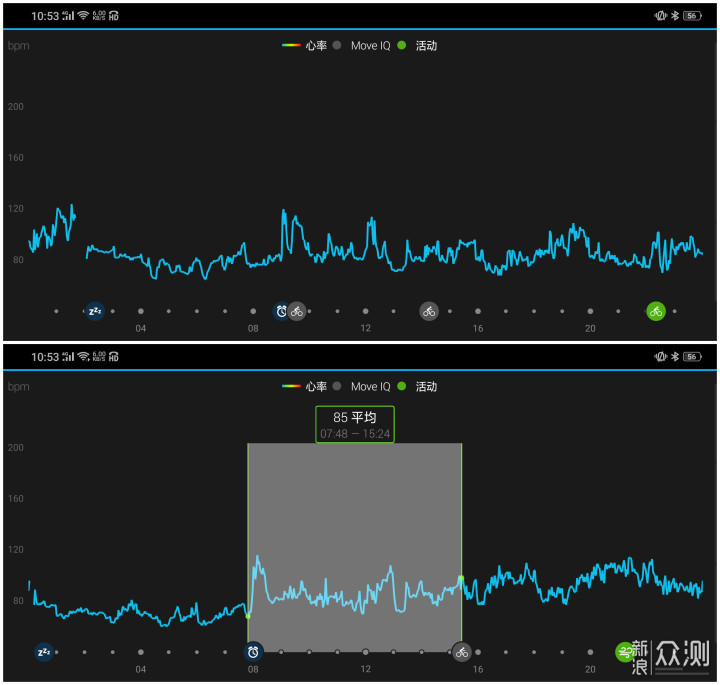720x685 pixels.
Task: Toggle the green 活动 legend dot in upper chart
Action: pos(401,45)
